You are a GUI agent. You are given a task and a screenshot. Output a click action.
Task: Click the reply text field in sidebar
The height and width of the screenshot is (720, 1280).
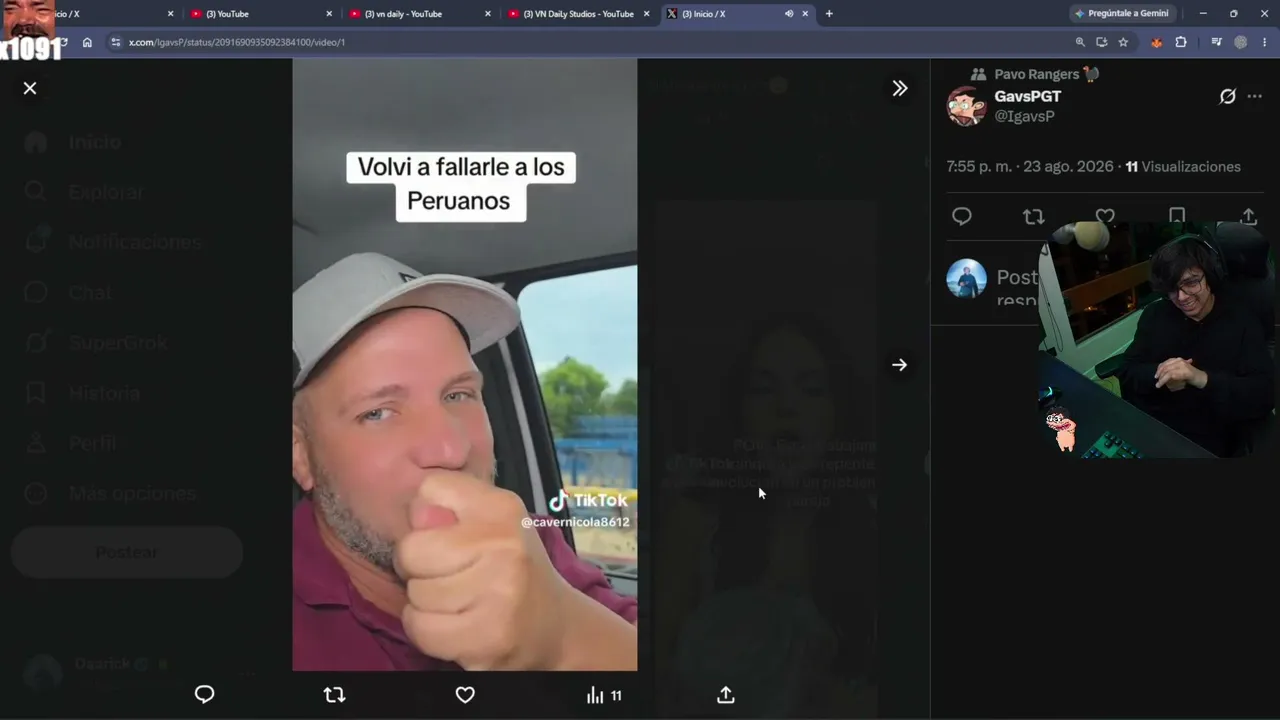[x=1017, y=287]
